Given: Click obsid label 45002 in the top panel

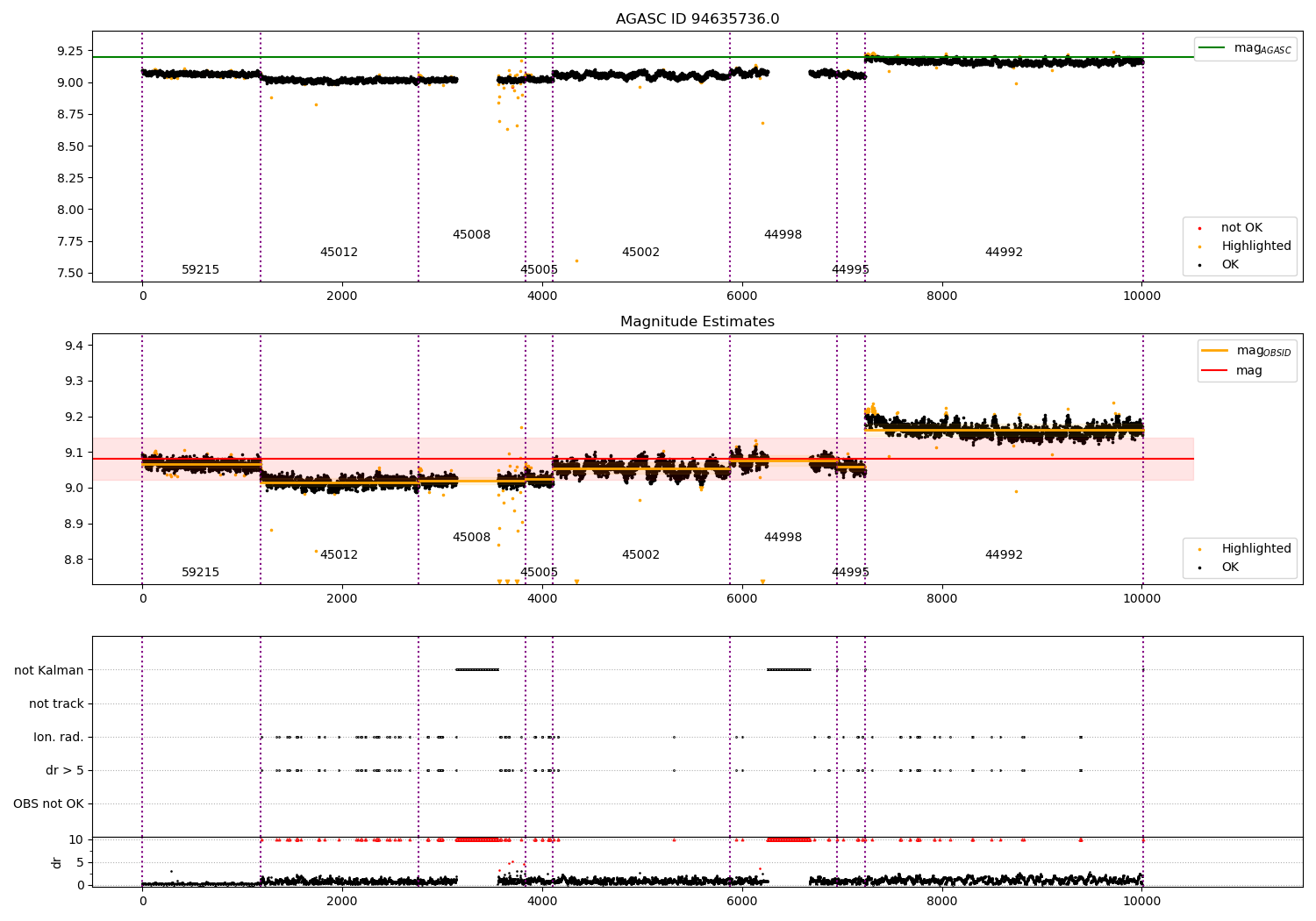Looking at the screenshot, I should coord(640,253).
